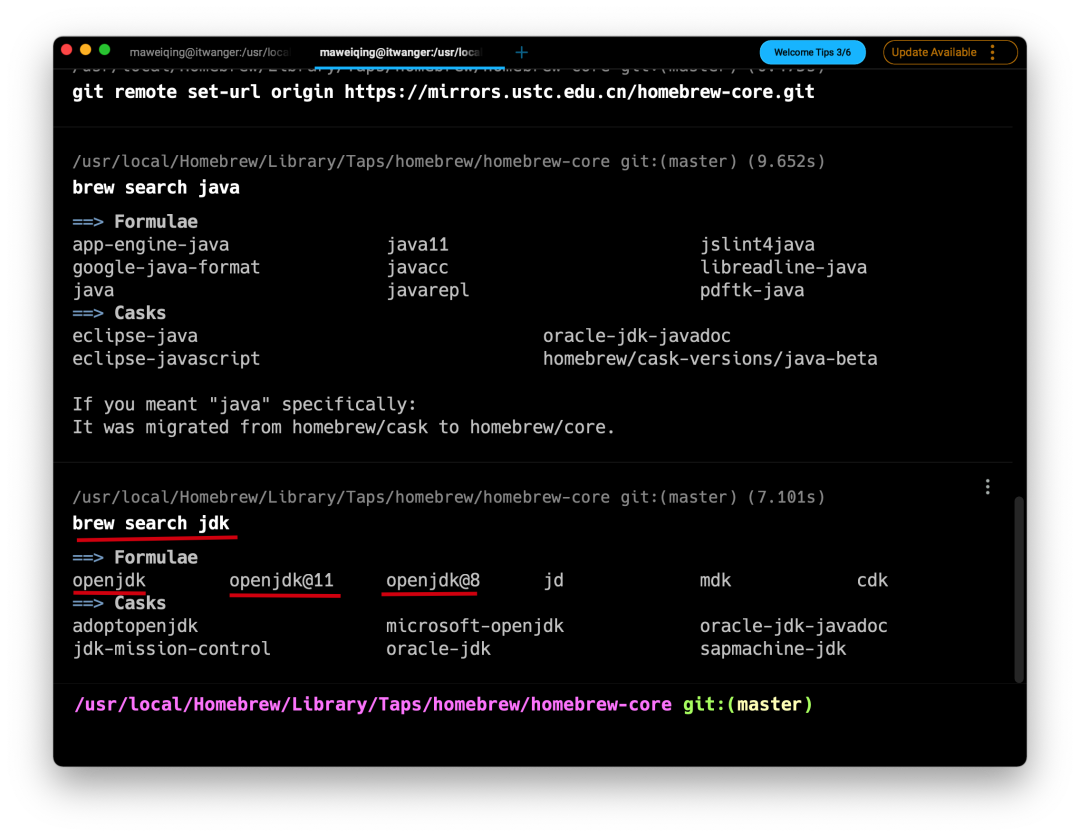The width and height of the screenshot is (1080, 837).
Task: Click 'oracle-jdk' cask result
Action: (x=438, y=649)
